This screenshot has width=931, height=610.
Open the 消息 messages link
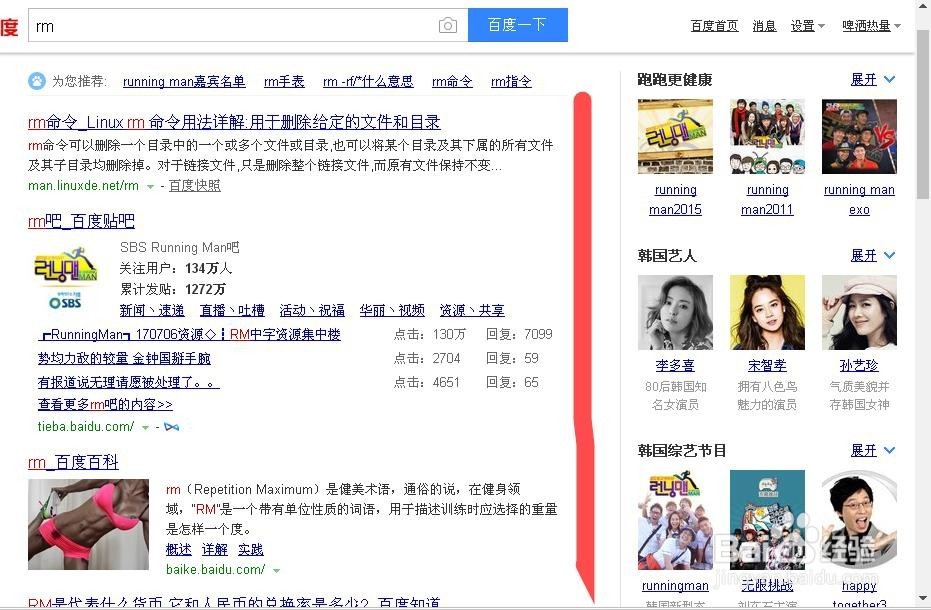pos(764,26)
